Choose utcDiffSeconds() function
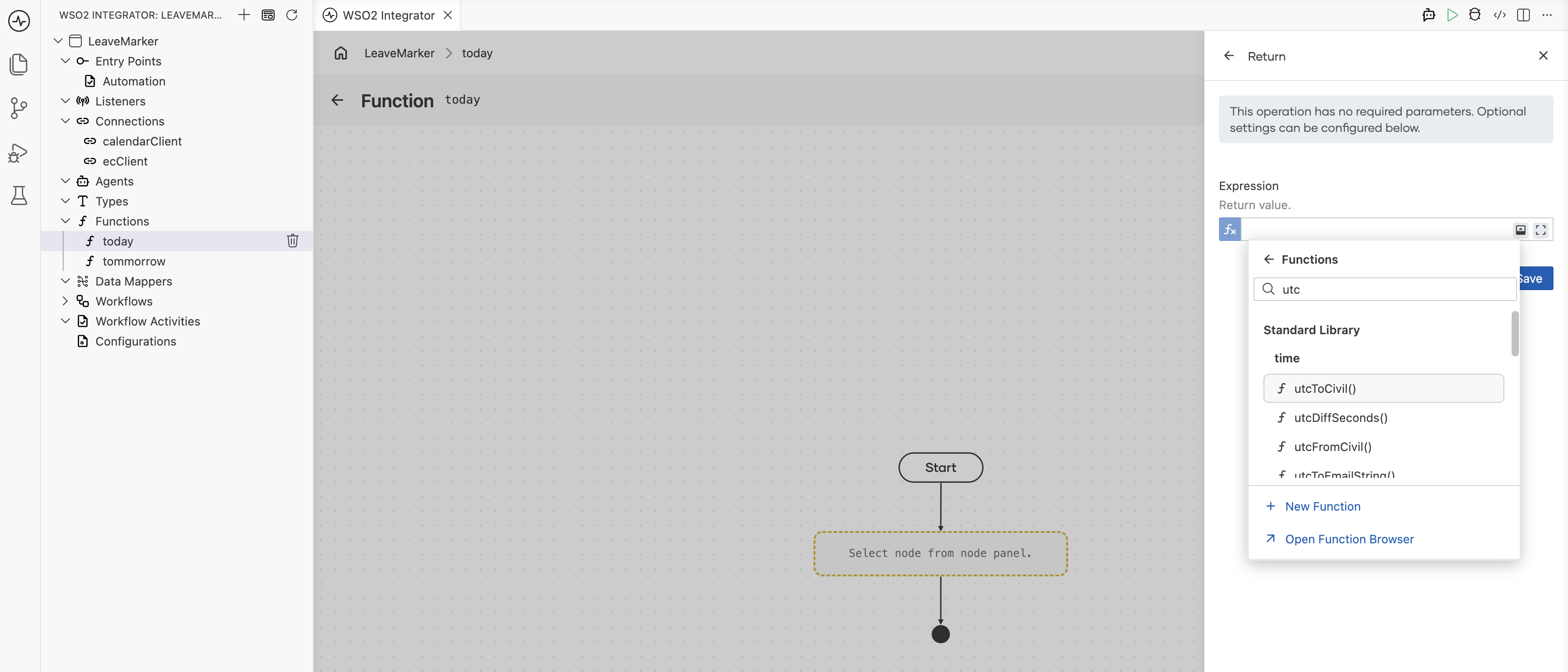This screenshot has width=1568, height=672. [1383, 417]
